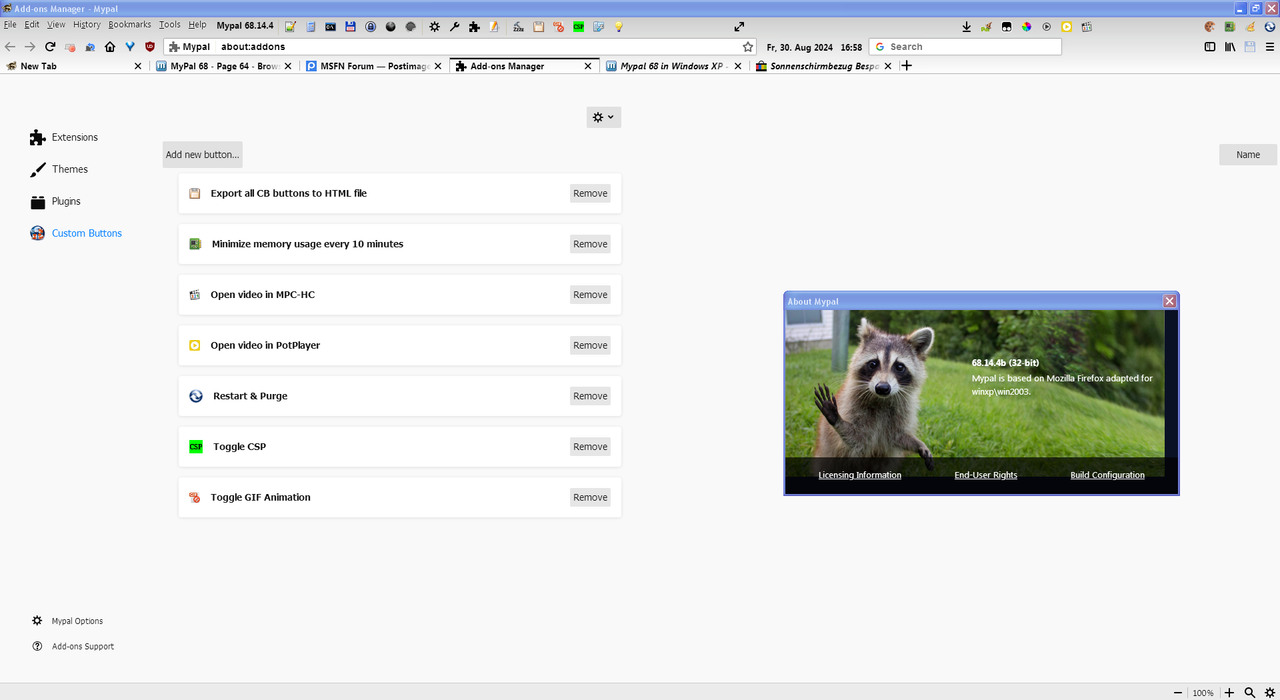Reload the current page
This screenshot has width=1280, height=700.
click(50, 47)
